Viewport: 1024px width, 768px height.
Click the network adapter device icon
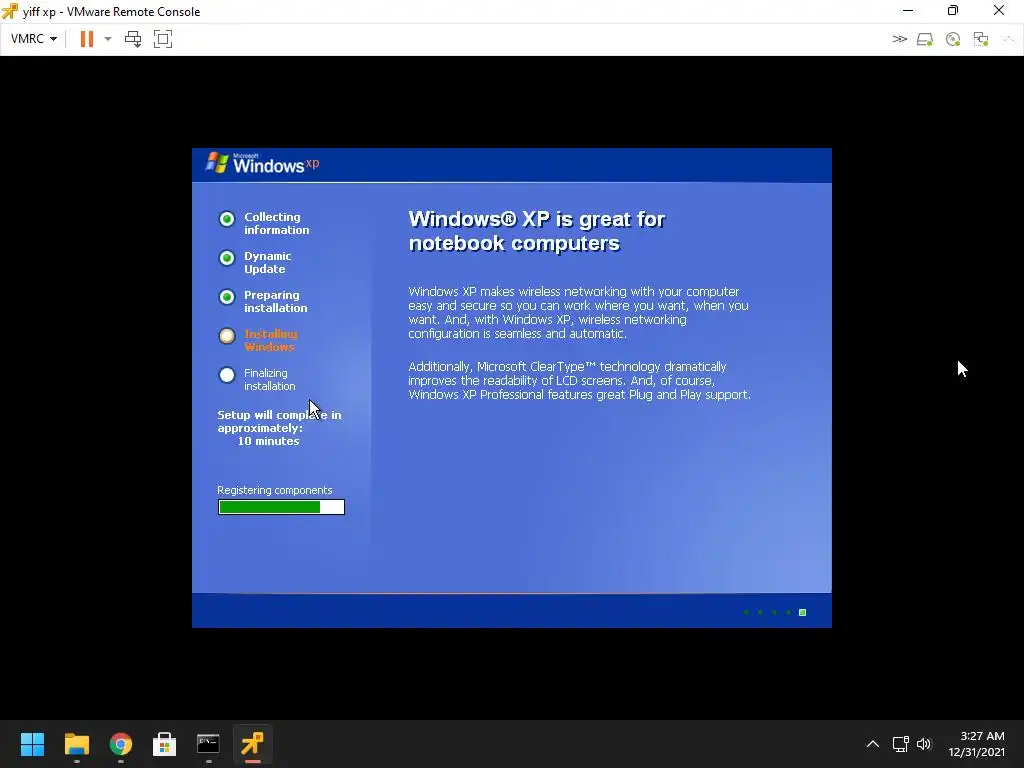980,39
